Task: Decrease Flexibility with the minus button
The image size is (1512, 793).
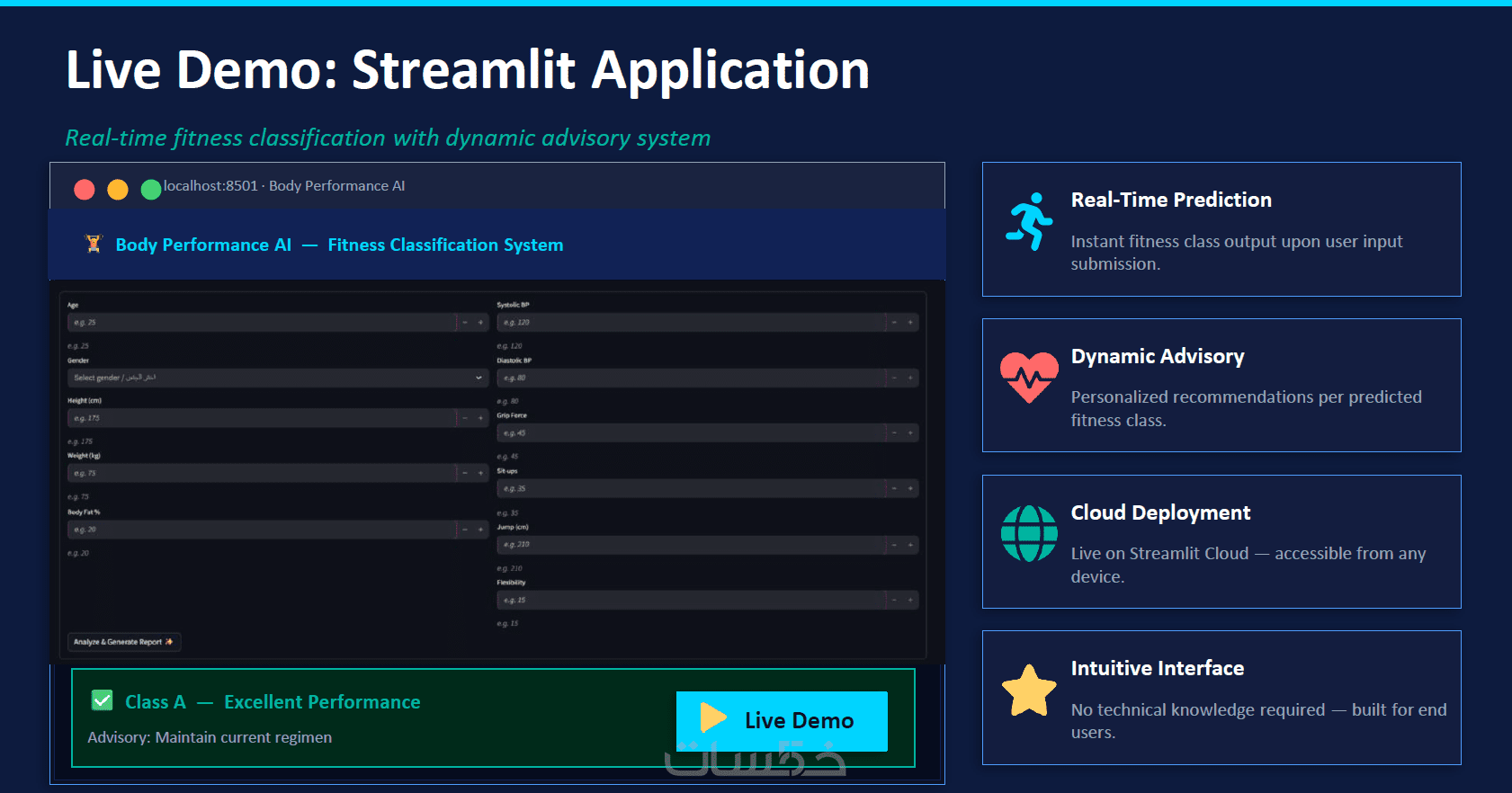Action: tap(895, 600)
